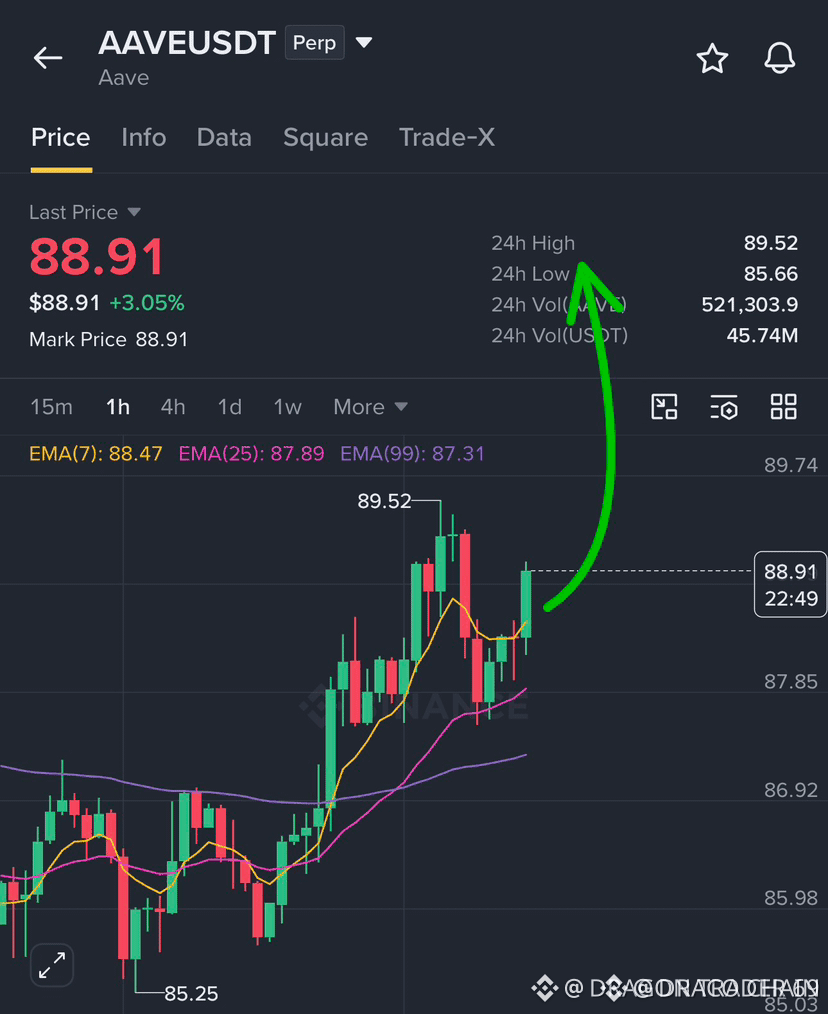
Task: Select the 1h timeframe
Action: pyautogui.click(x=118, y=407)
